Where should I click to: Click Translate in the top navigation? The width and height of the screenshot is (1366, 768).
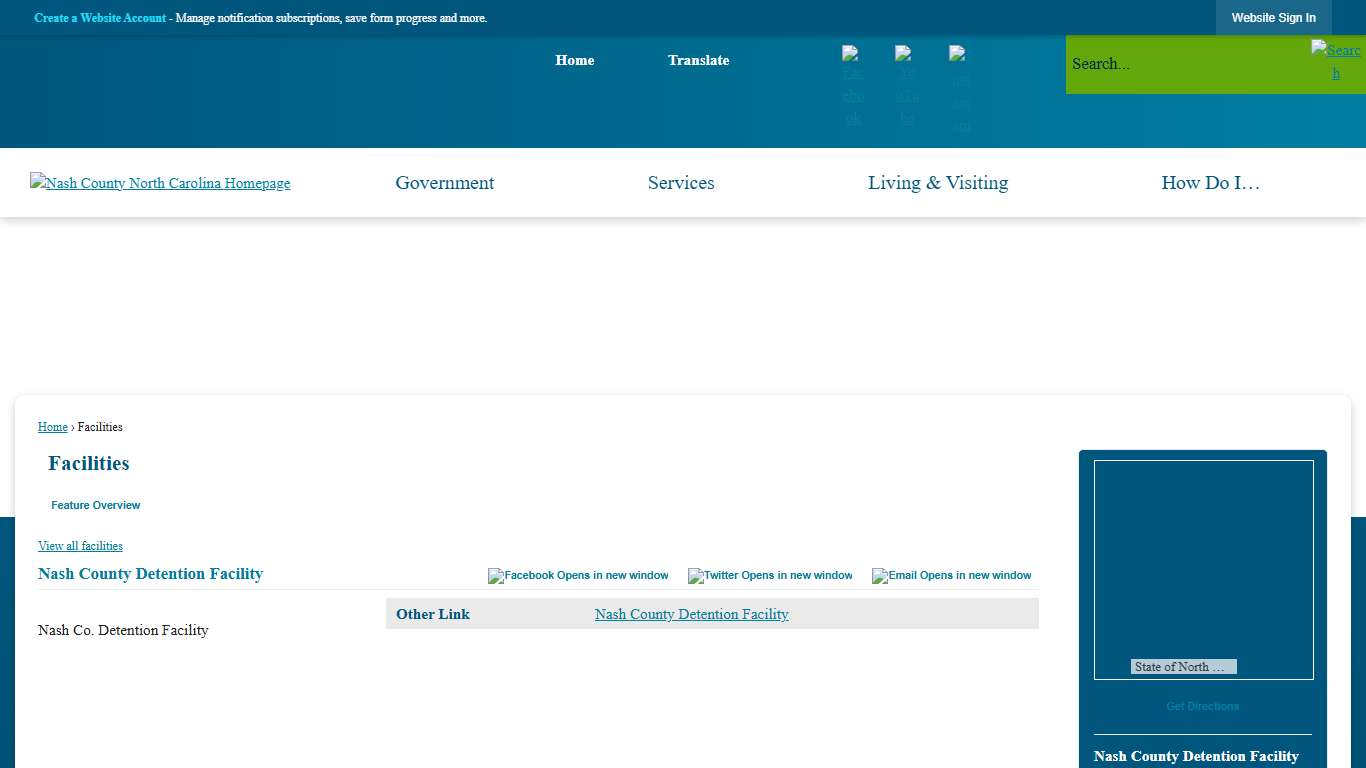click(698, 60)
